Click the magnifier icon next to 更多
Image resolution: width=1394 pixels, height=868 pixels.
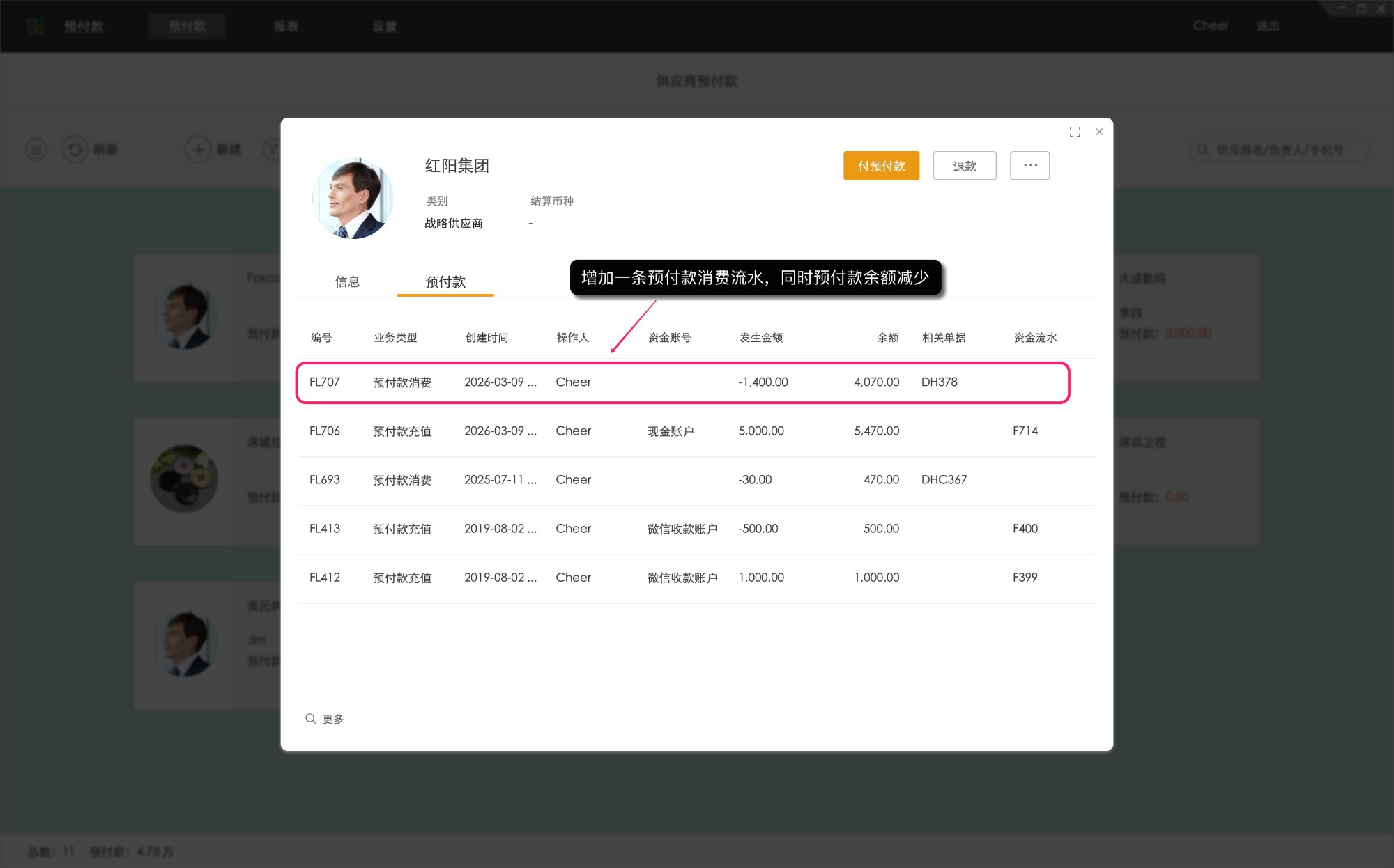click(x=311, y=718)
